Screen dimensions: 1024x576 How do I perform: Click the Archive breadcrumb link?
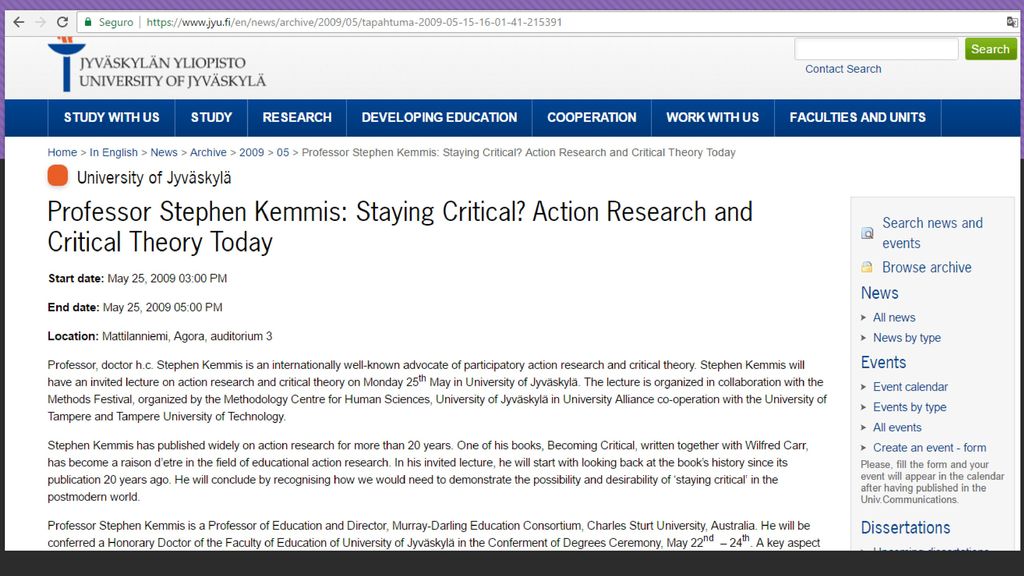(x=208, y=152)
